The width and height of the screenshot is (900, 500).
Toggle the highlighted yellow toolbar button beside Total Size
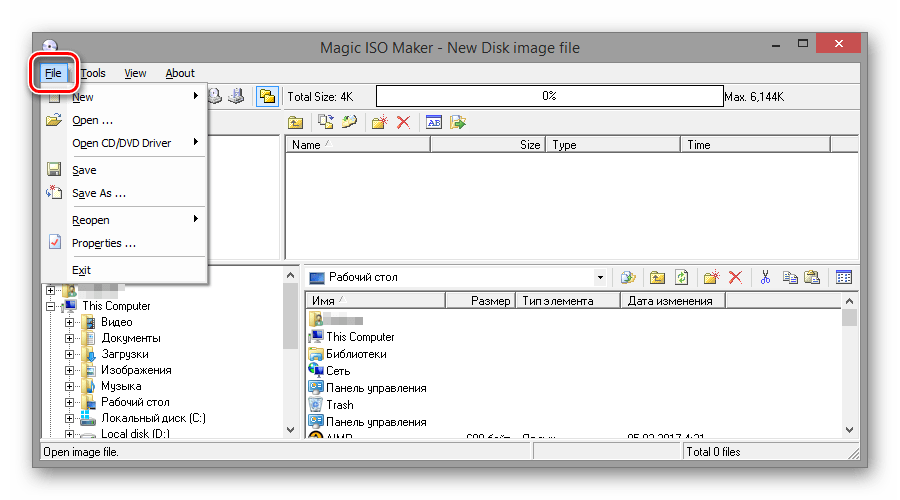[x=267, y=96]
